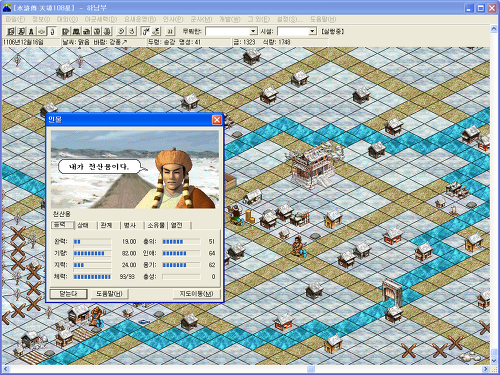Click the 기량 stat bar
This screenshot has width=500, height=375.
pyautogui.click(x=92, y=253)
